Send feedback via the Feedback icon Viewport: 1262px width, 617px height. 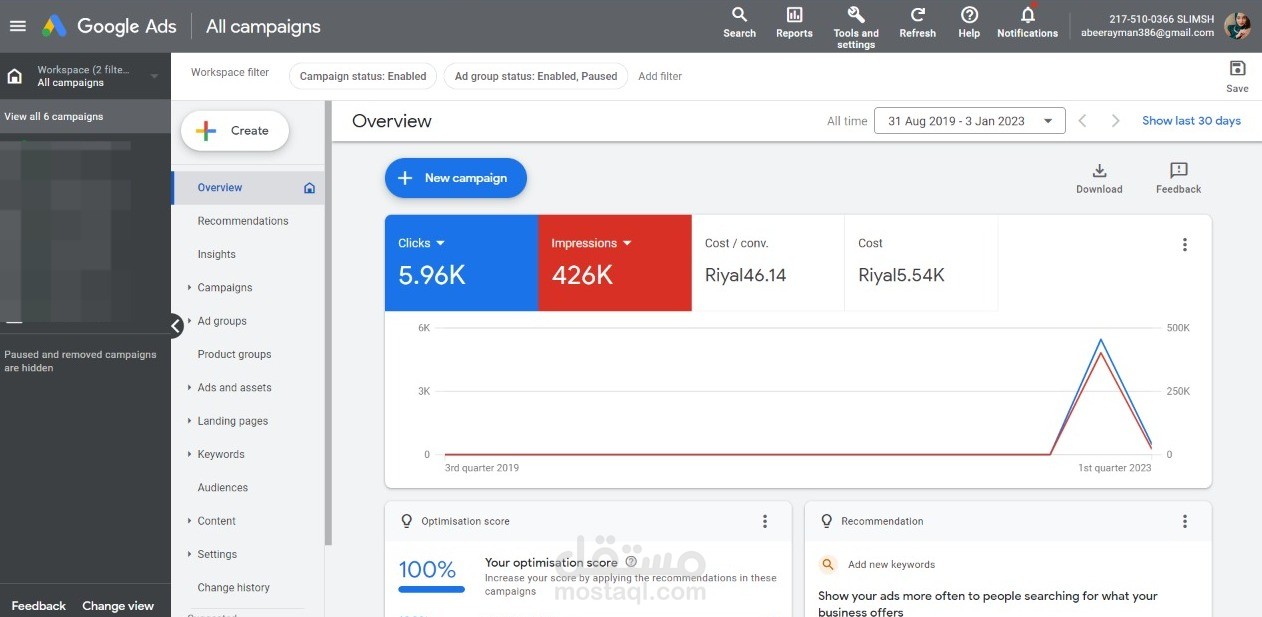[1178, 178]
